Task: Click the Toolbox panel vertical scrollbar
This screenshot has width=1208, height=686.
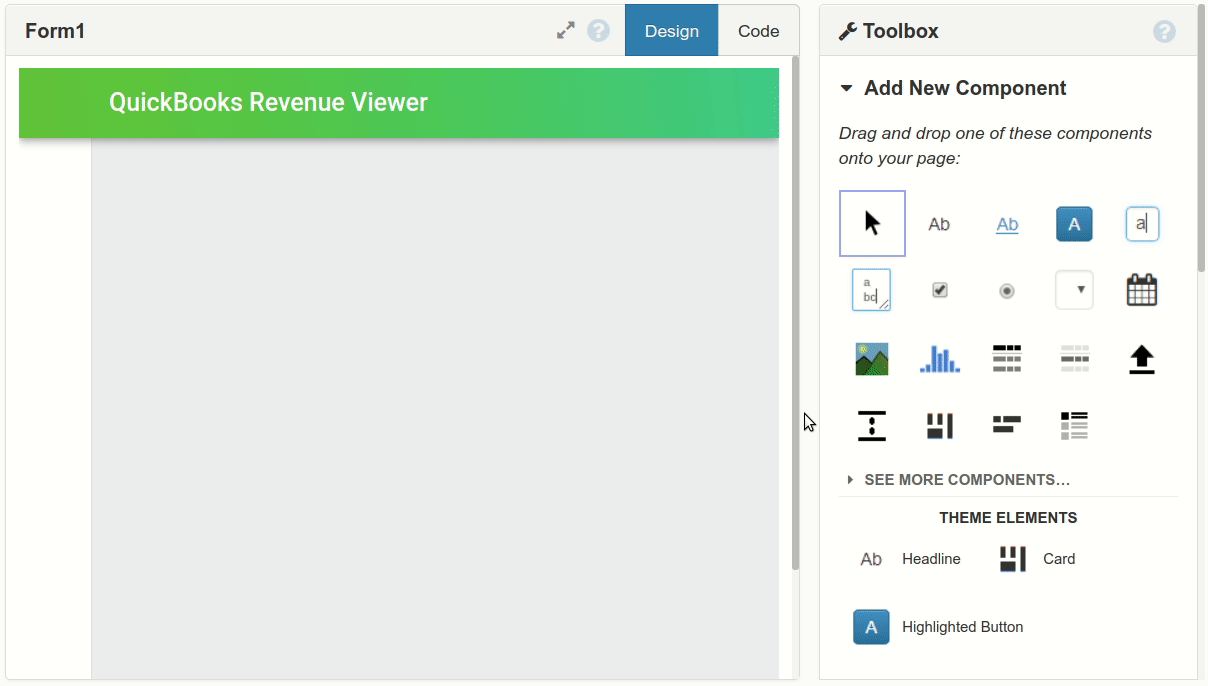Action: point(1201,140)
